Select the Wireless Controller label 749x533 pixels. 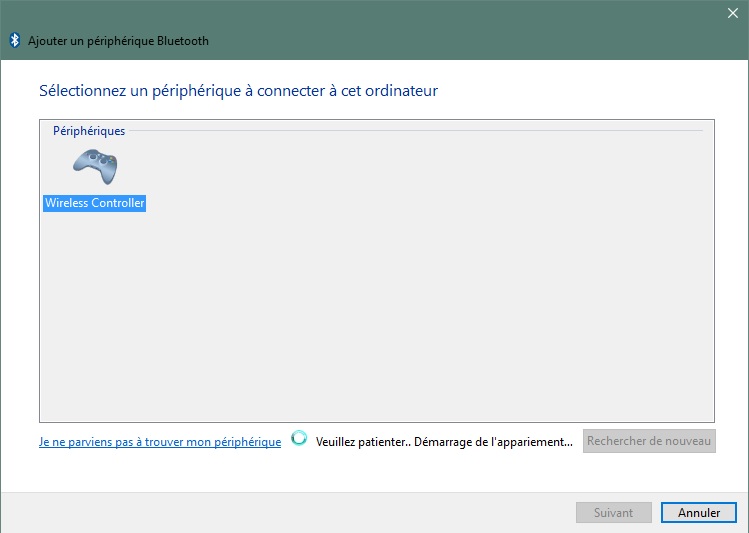[x=95, y=203]
